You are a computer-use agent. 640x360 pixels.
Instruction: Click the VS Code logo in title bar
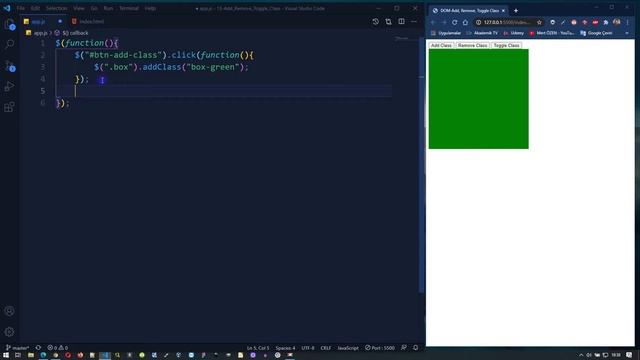coord(7,8)
